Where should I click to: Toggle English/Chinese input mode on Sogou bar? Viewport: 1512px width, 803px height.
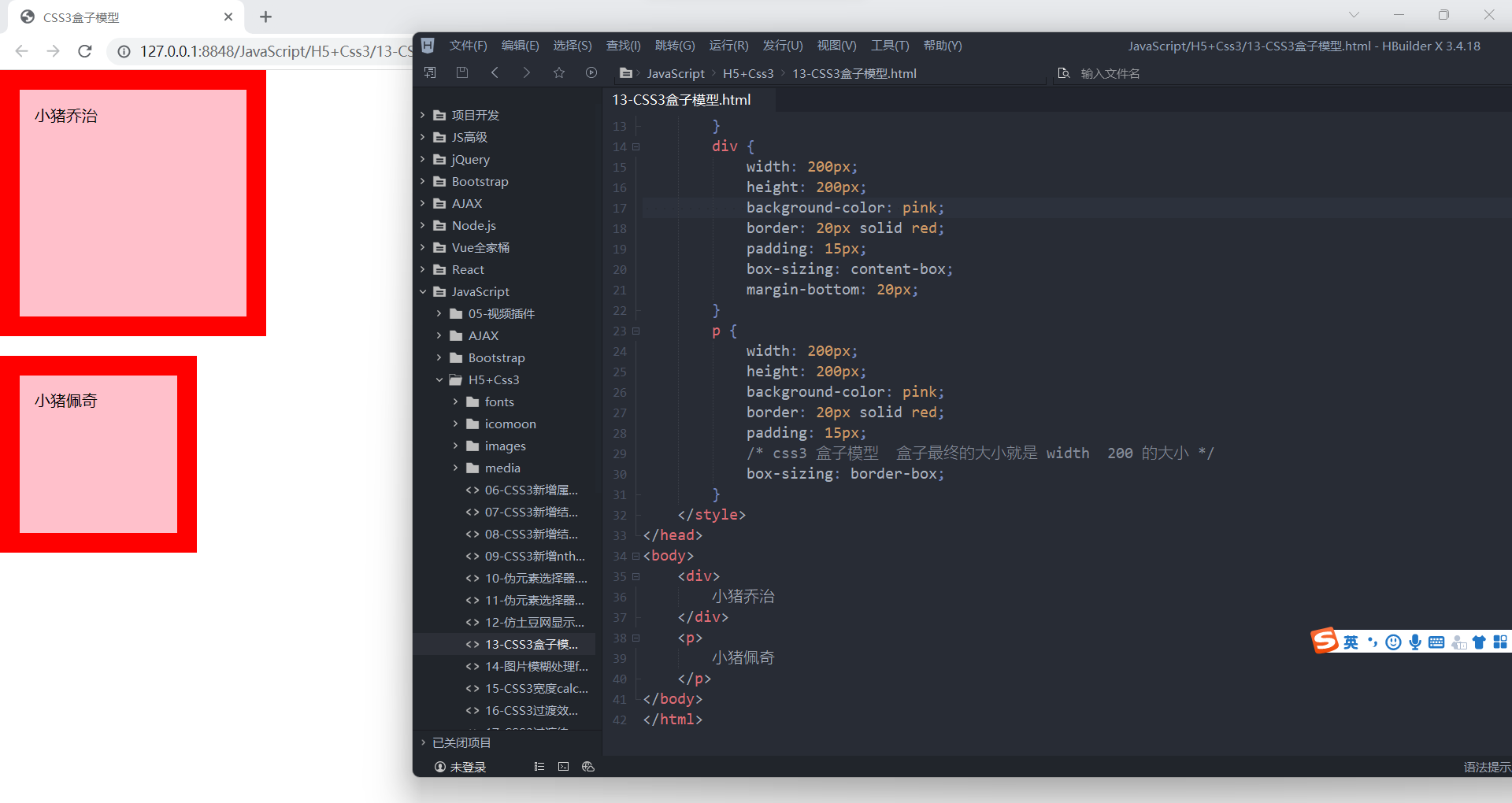coord(1351,642)
